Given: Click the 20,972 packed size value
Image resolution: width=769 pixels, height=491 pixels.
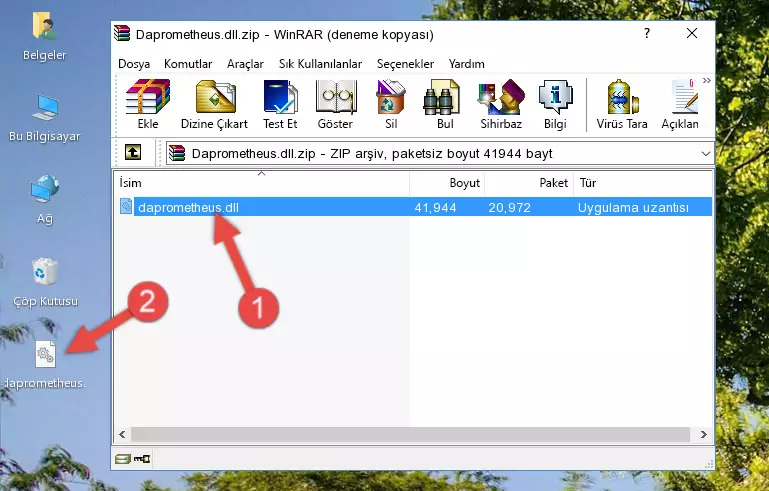Looking at the screenshot, I should click(x=510, y=207).
